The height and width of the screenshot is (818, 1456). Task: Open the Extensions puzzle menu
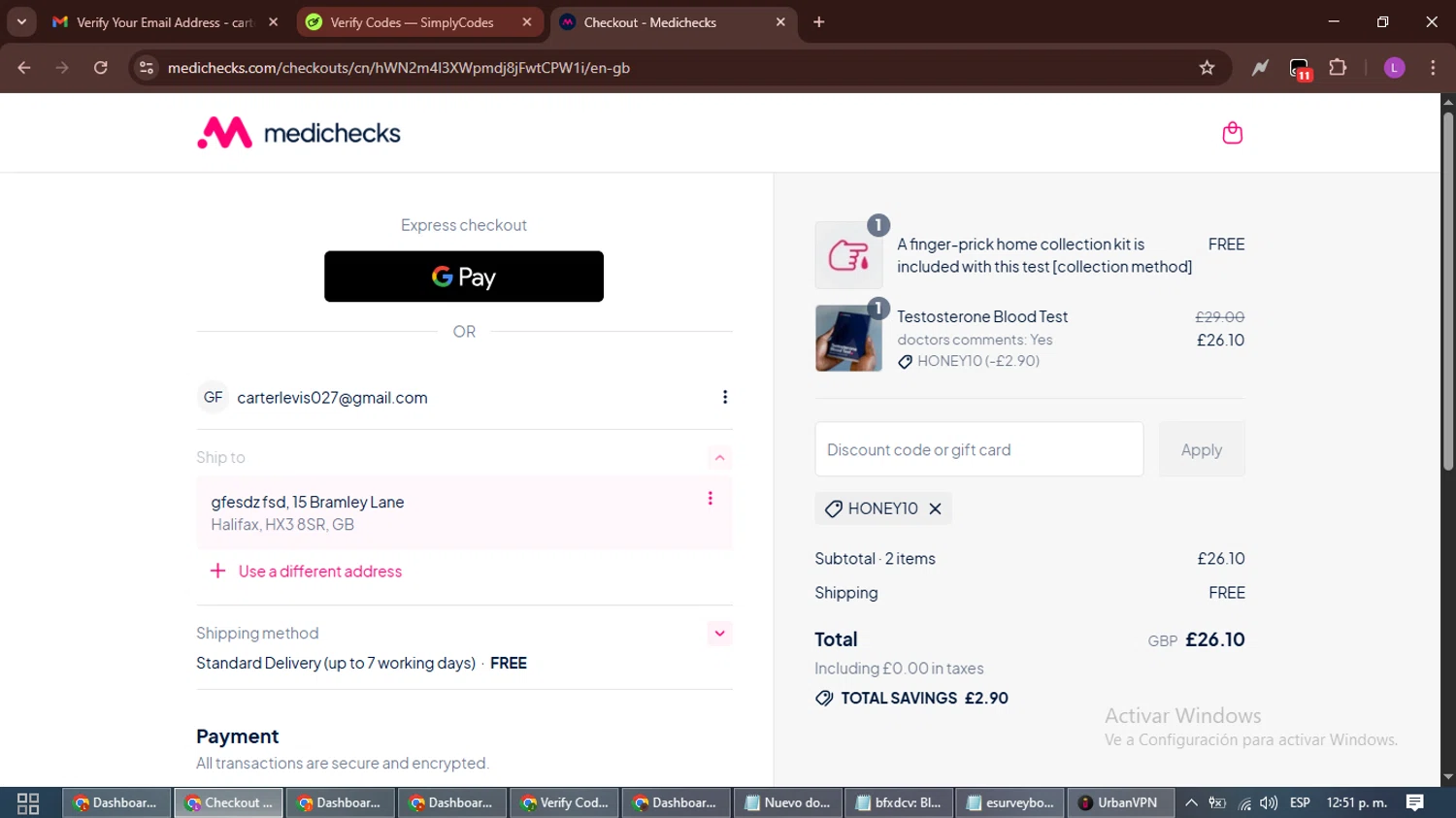[x=1338, y=68]
